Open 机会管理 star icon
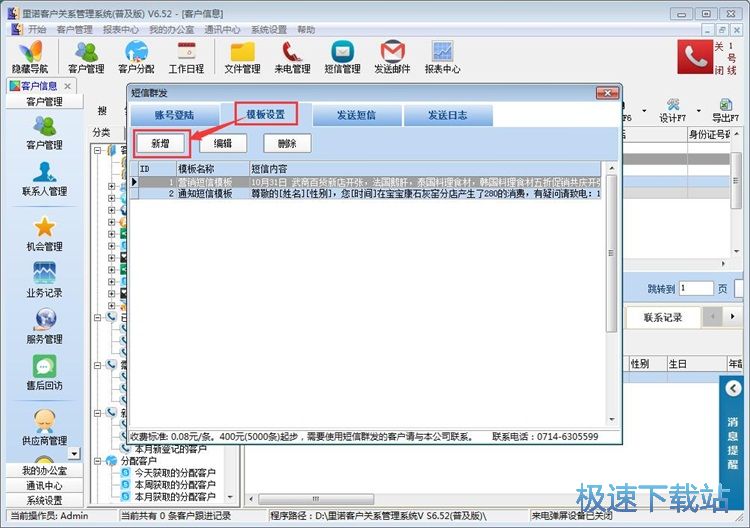Screen dimensions: 750x528 point(44,234)
